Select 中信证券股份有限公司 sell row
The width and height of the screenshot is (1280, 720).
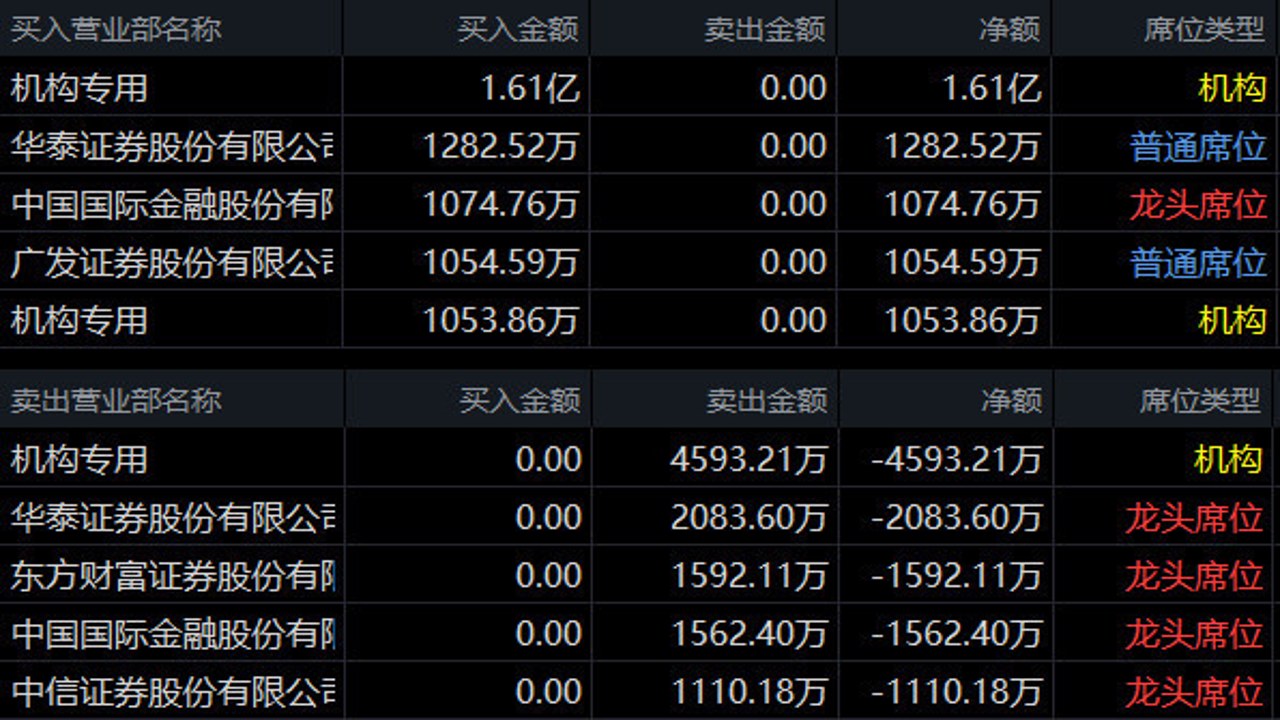[640, 691]
